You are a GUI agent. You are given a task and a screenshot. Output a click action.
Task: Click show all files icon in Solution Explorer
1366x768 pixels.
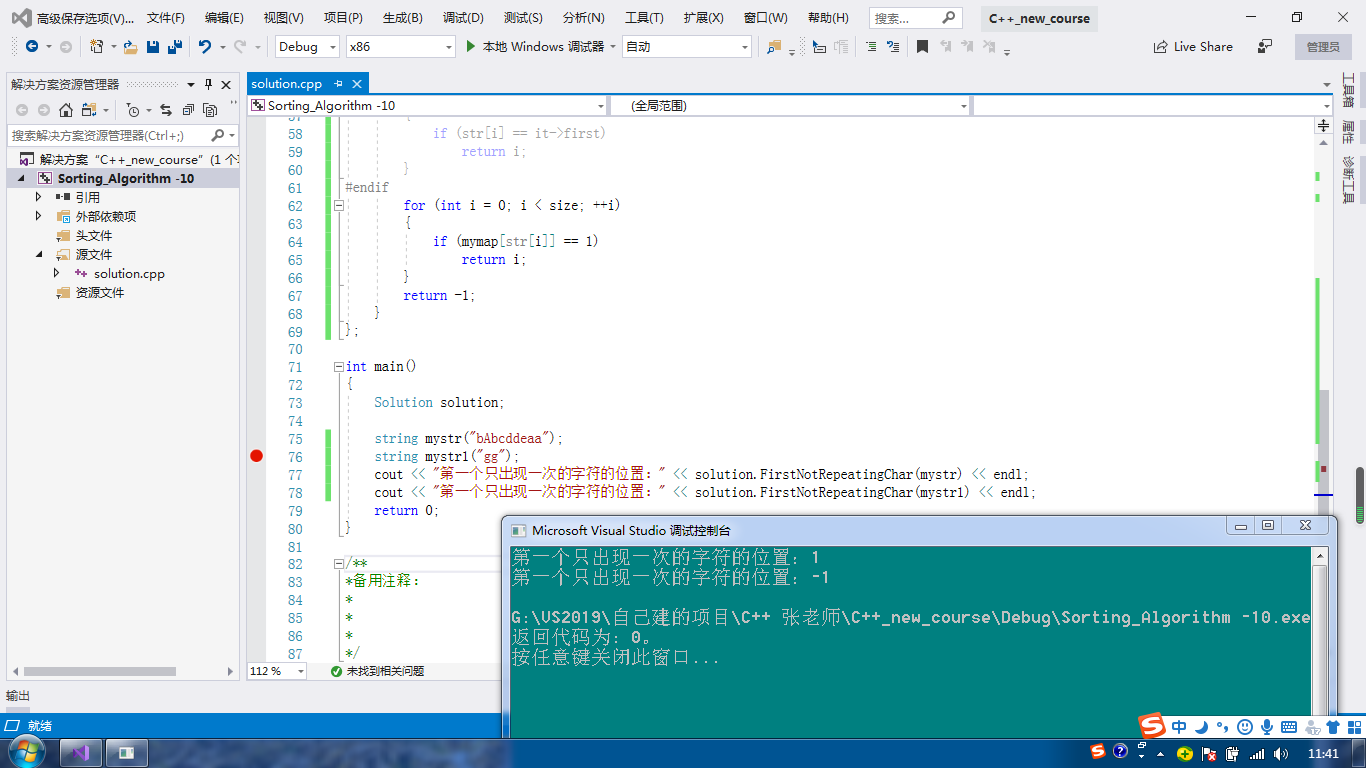click(x=210, y=110)
